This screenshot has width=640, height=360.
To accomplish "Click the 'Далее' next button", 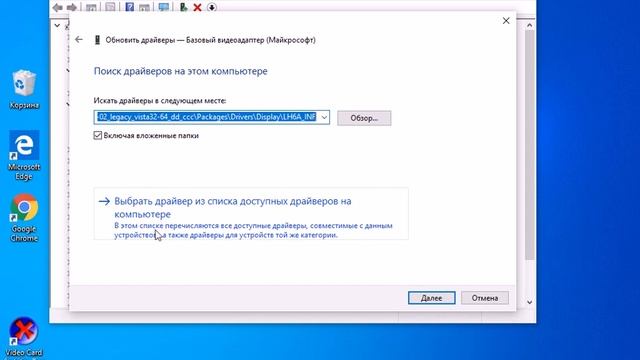I will [431, 298].
